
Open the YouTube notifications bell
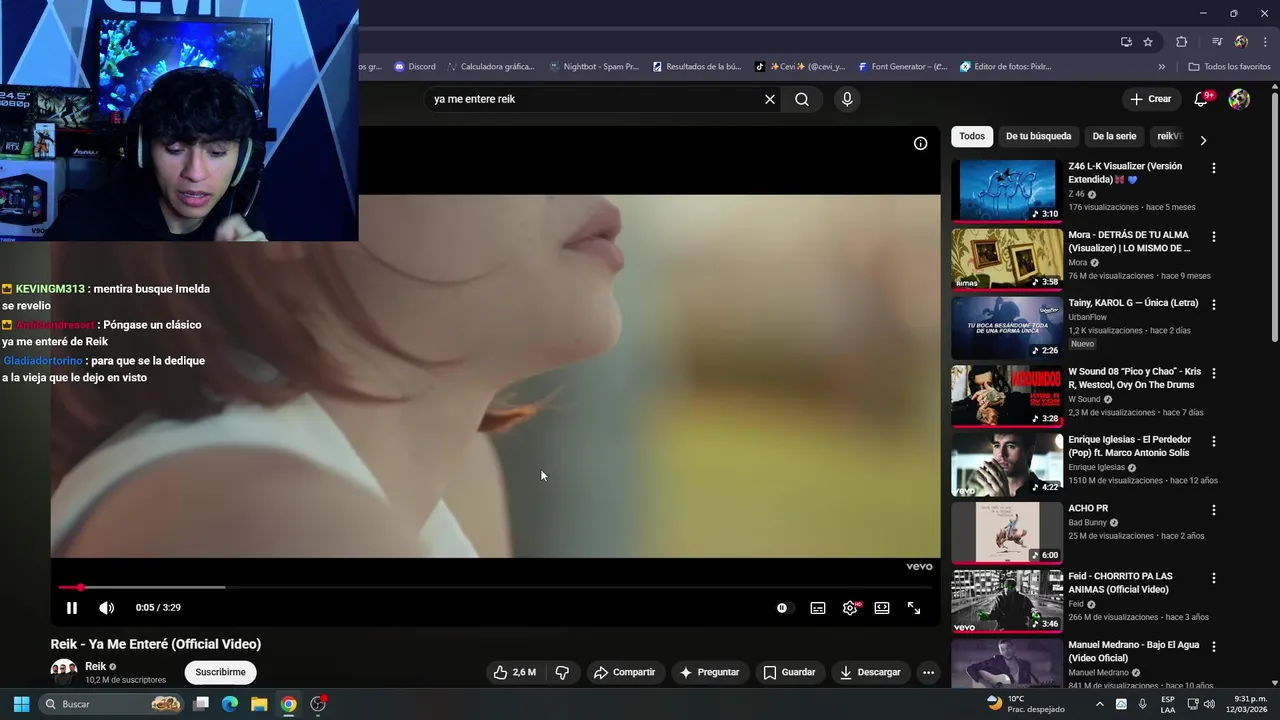pos(1202,99)
